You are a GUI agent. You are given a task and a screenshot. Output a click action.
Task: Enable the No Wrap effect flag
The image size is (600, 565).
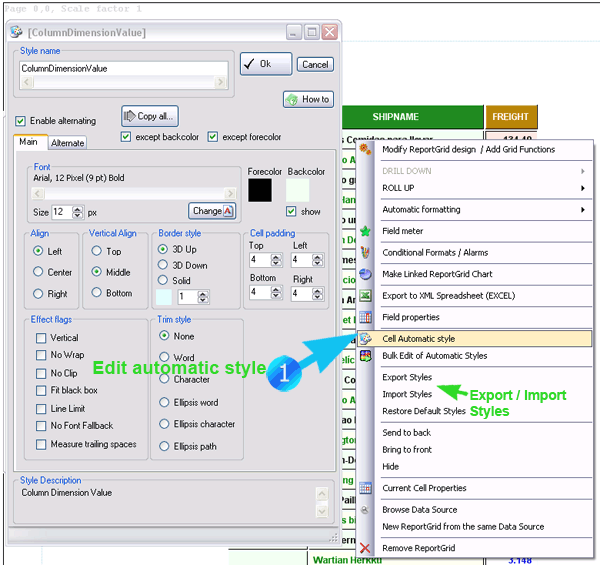coord(41,355)
